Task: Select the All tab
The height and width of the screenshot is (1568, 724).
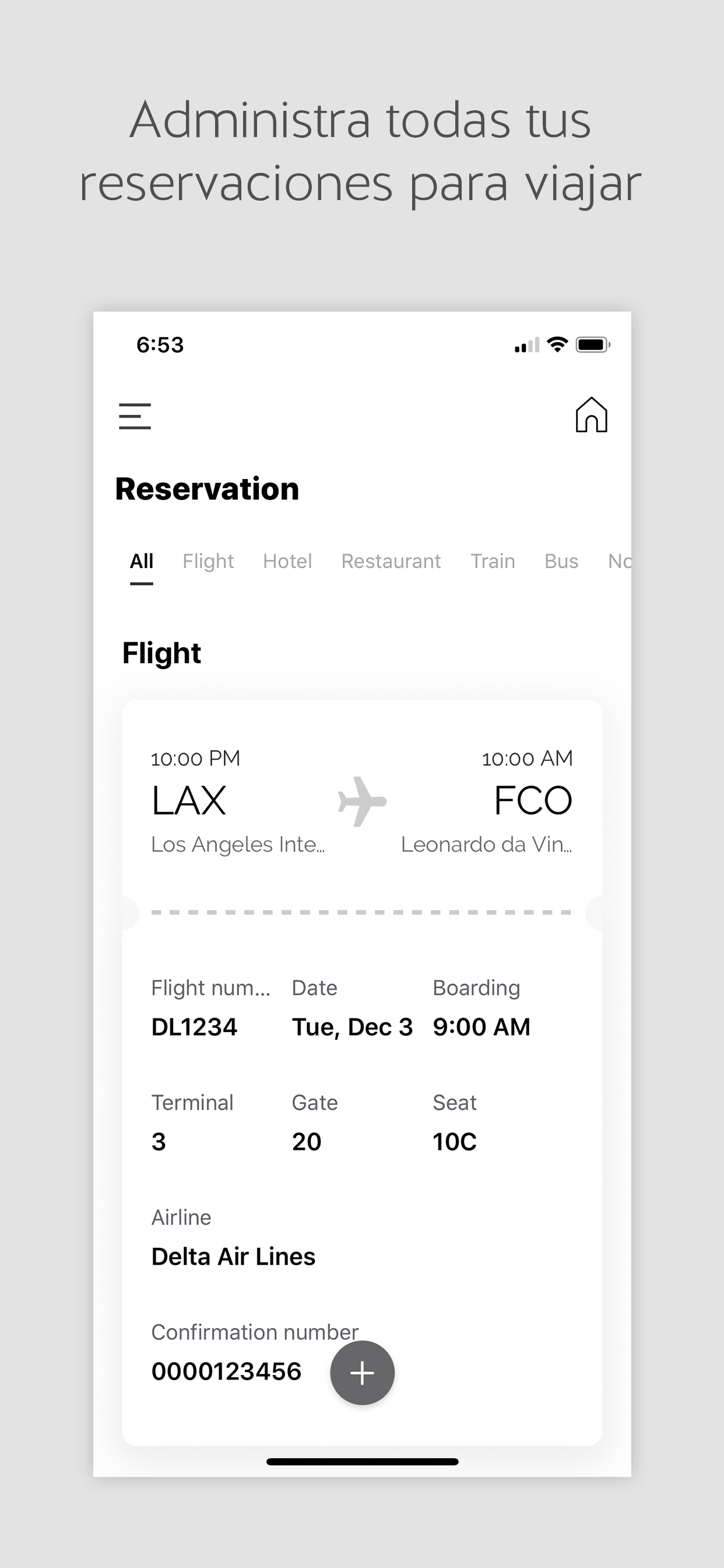Action: (x=141, y=561)
